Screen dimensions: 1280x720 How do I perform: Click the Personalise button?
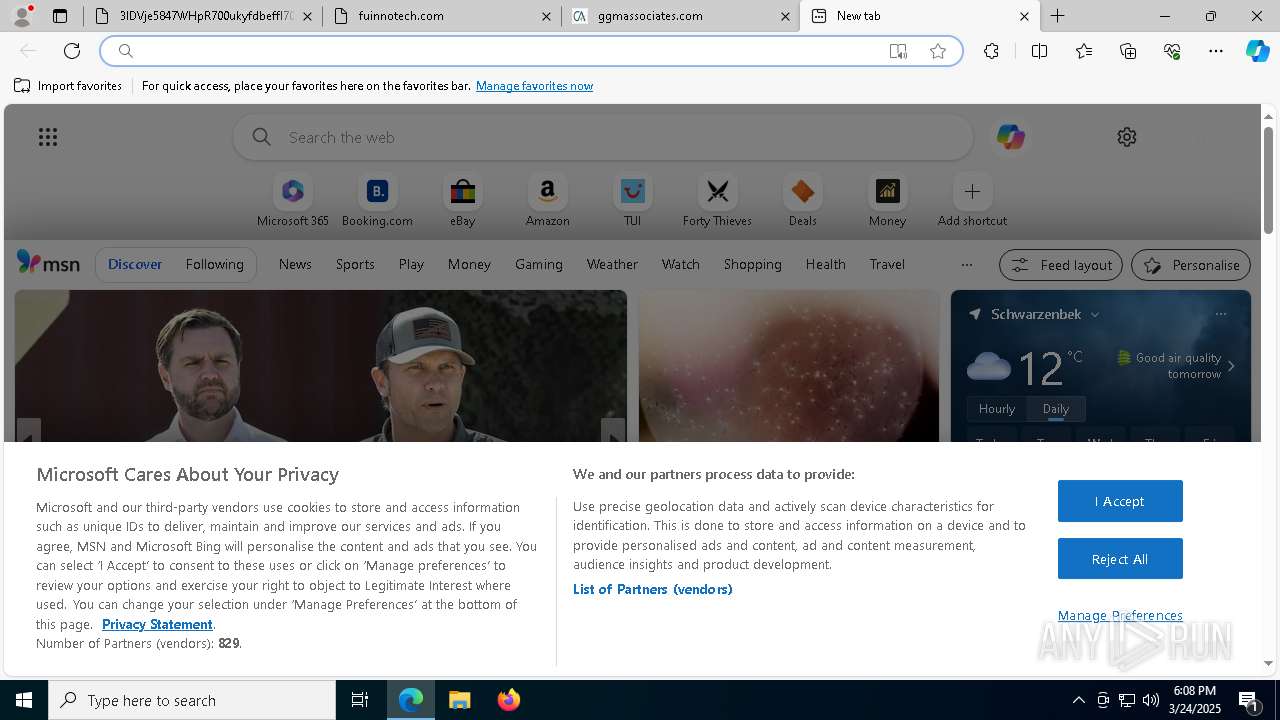(x=1191, y=265)
